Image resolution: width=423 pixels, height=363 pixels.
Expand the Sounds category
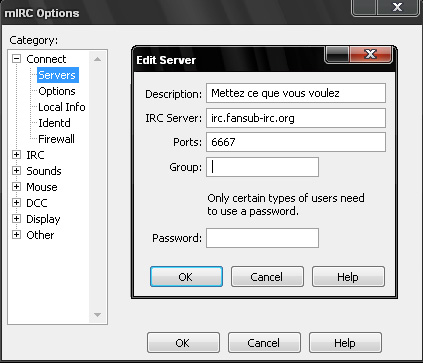[x=16, y=171]
